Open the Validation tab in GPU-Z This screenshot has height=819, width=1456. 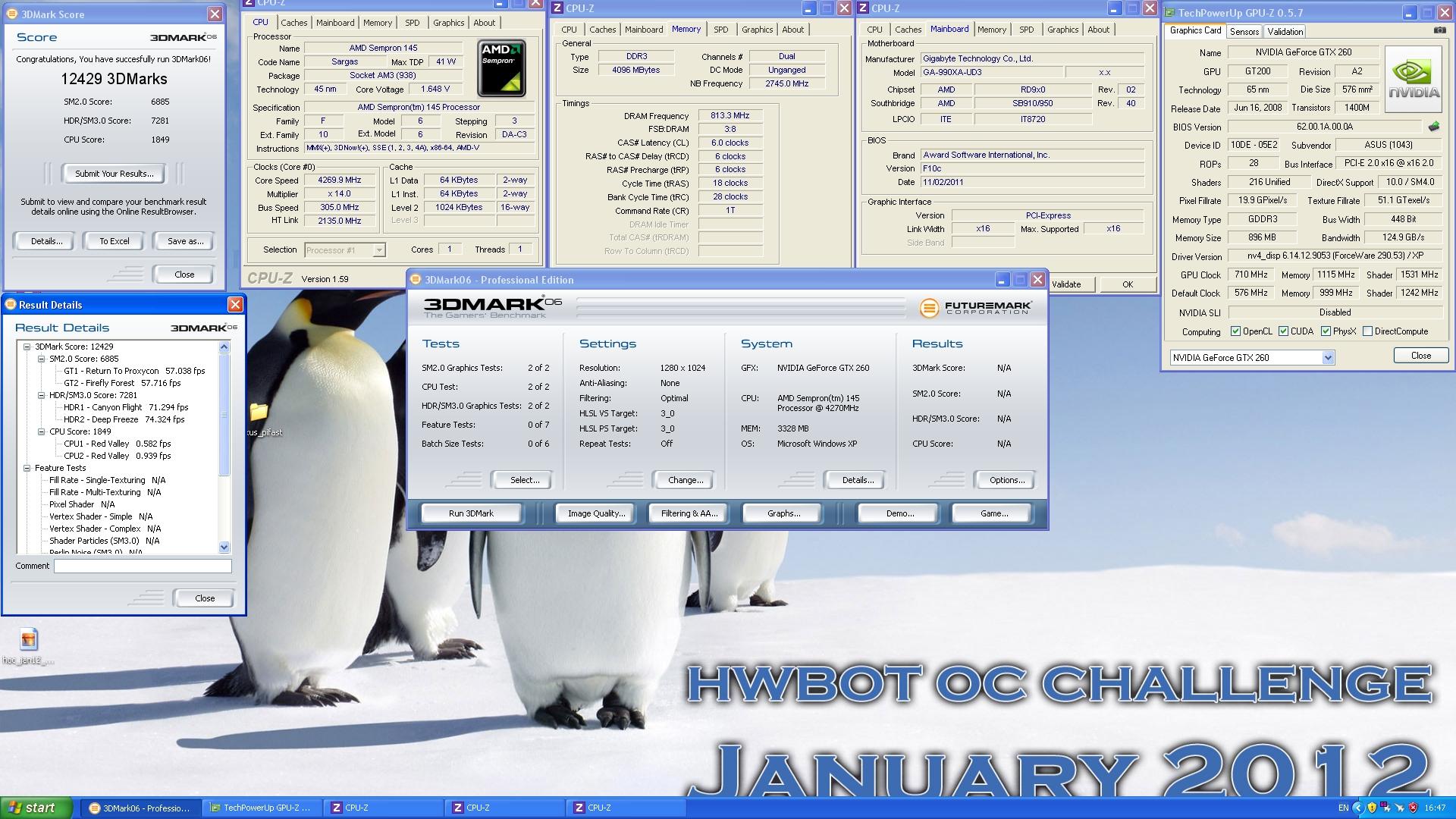pyautogui.click(x=1285, y=31)
